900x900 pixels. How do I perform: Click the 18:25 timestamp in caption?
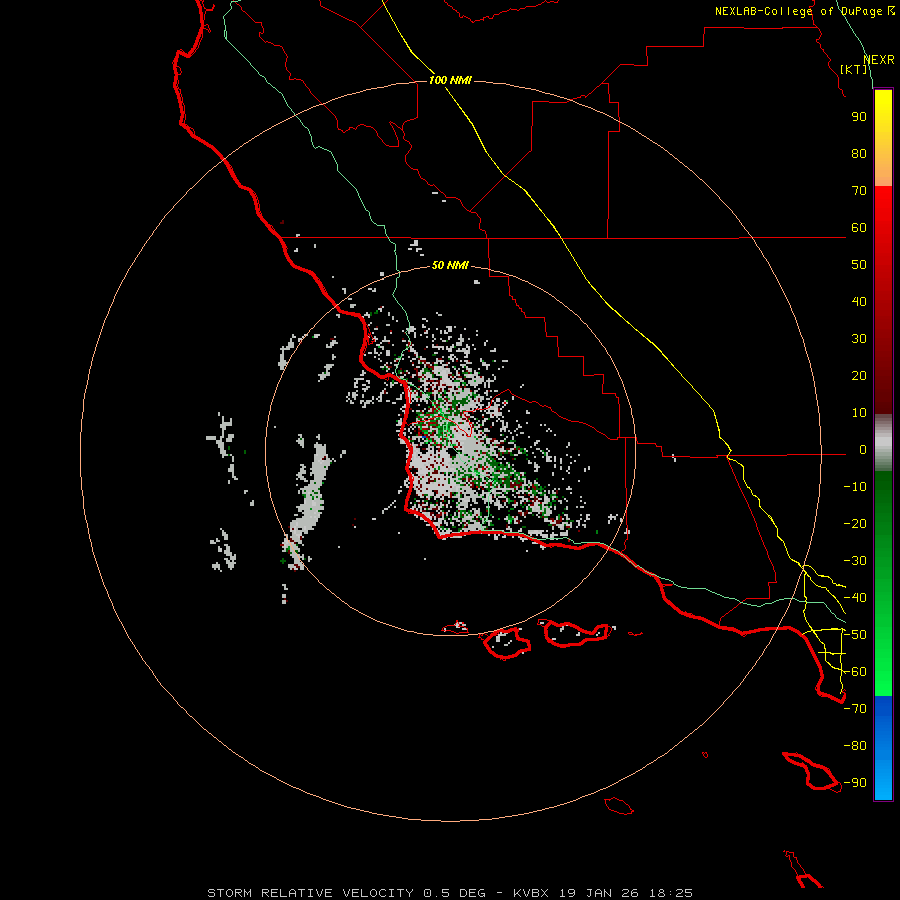(x=670, y=893)
